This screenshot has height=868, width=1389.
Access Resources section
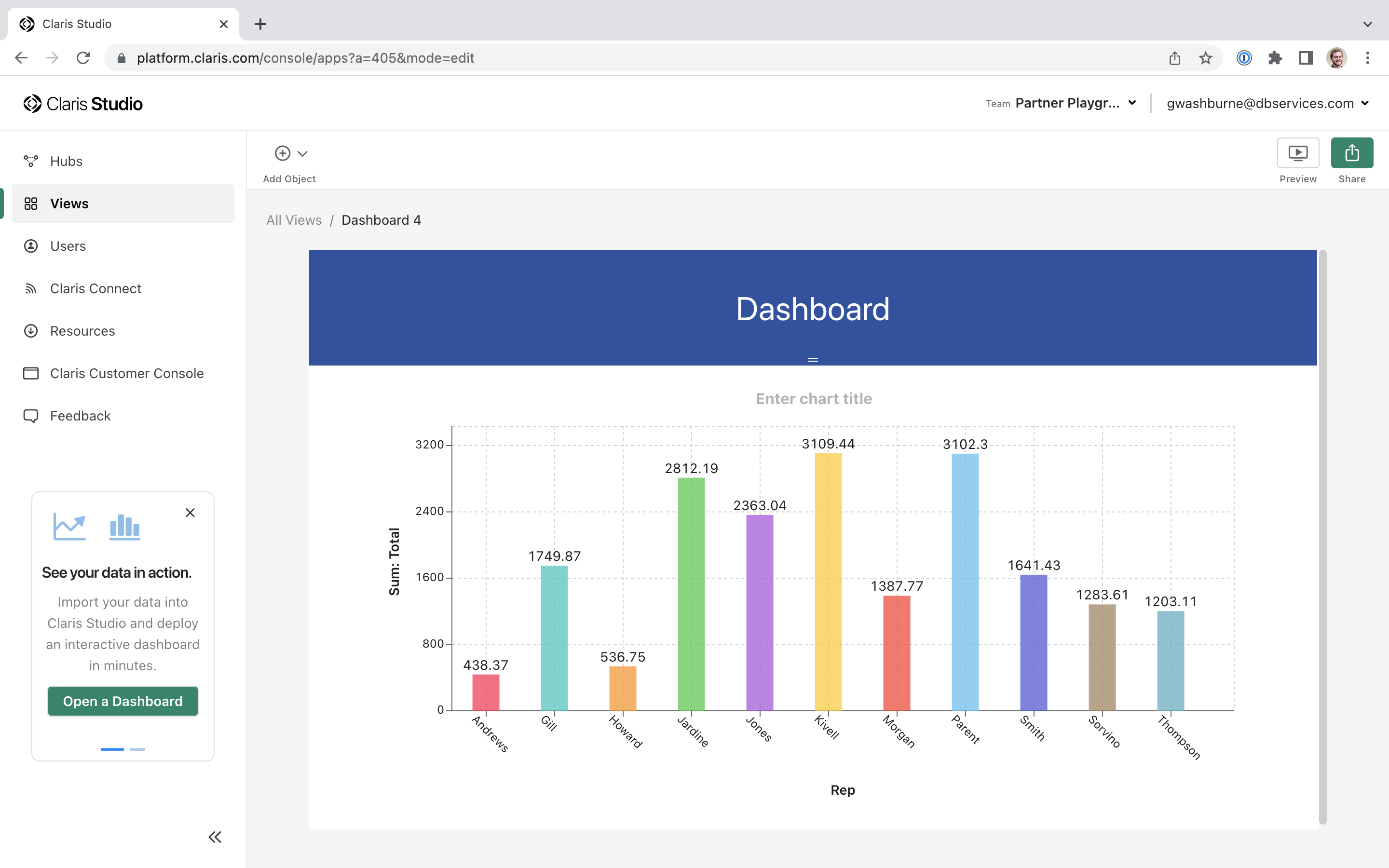(82, 330)
